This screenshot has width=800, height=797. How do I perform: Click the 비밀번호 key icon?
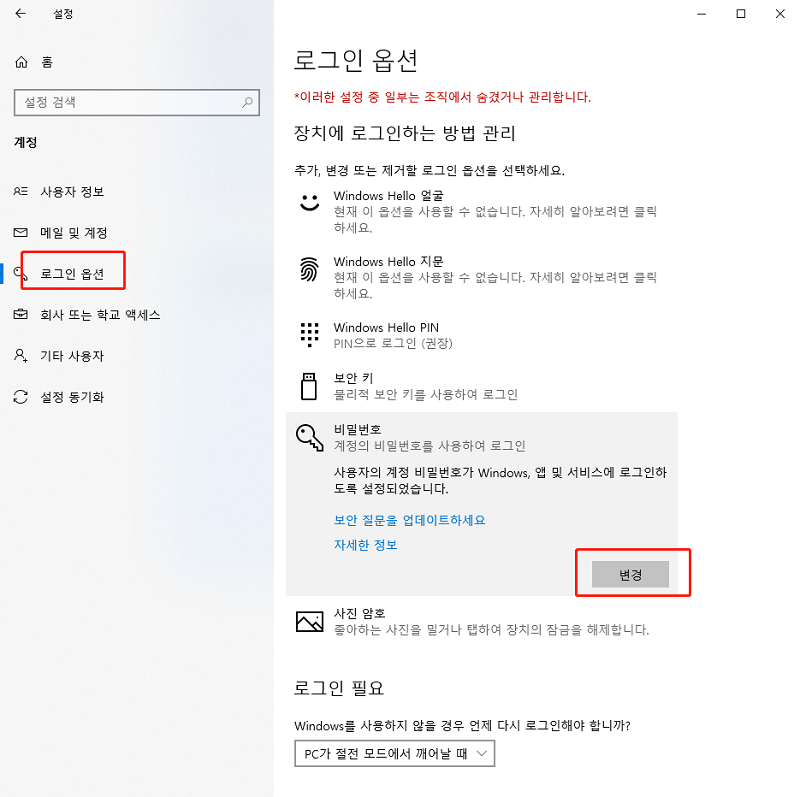[x=309, y=438]
